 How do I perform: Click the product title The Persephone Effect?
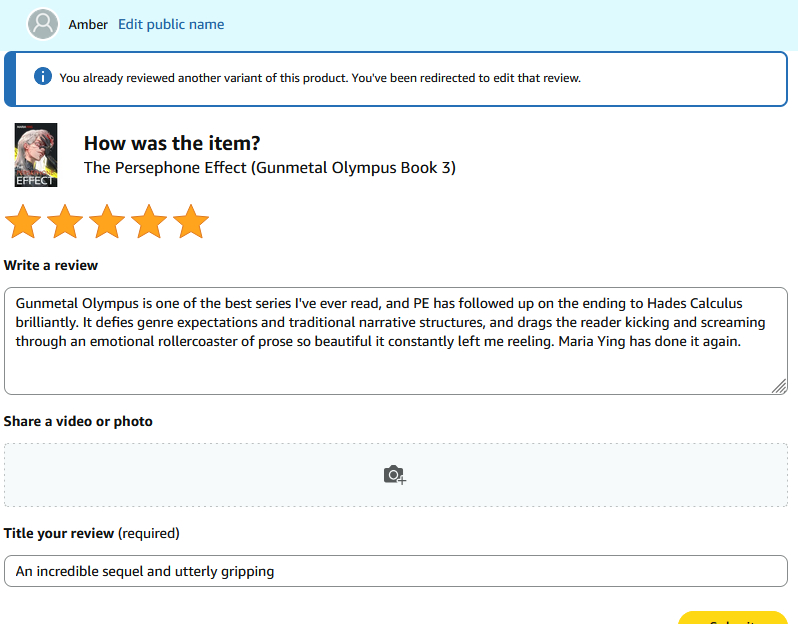click(x=269, y=168)
